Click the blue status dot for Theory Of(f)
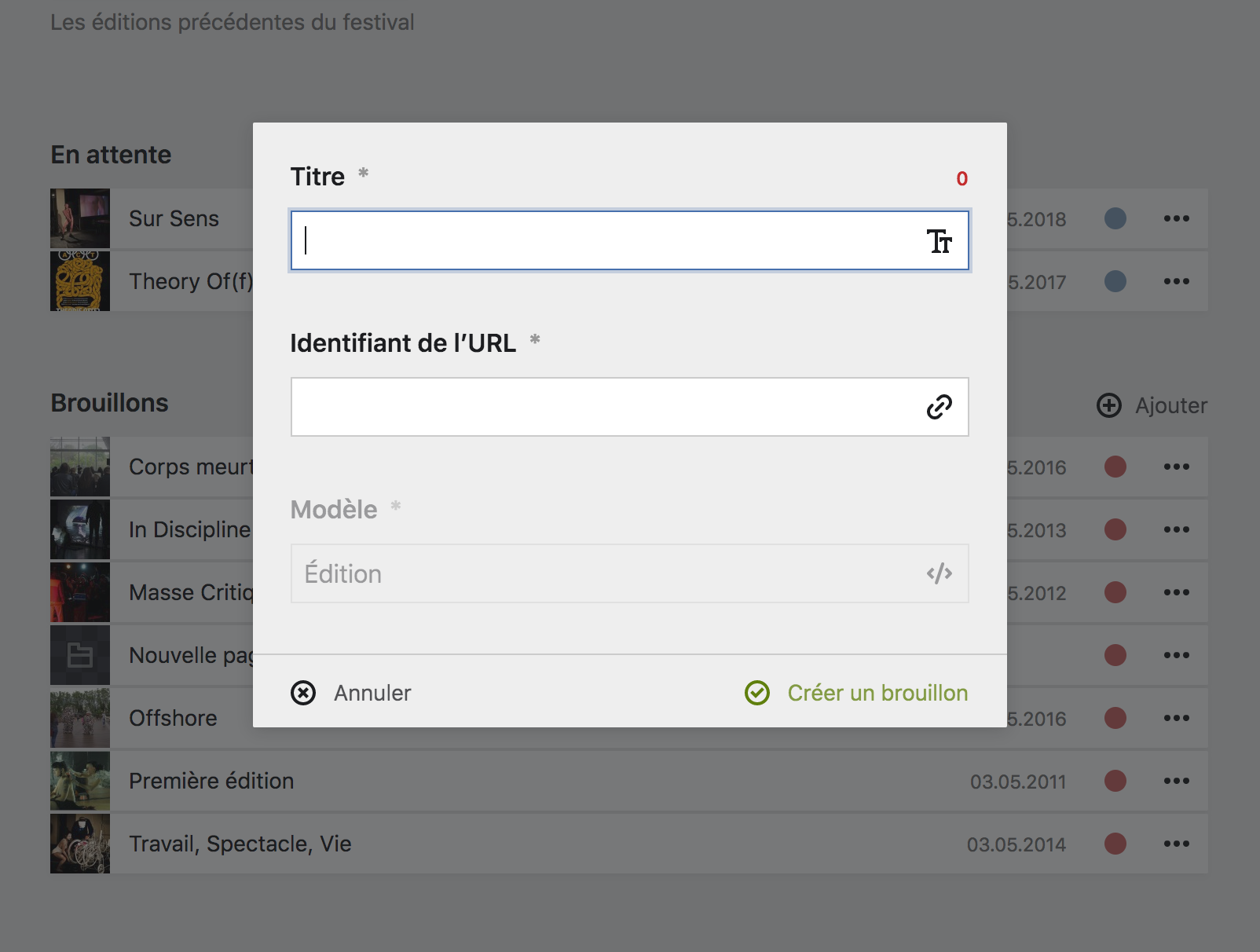This screenshot has height=952, width=1260. (1115, 281)
